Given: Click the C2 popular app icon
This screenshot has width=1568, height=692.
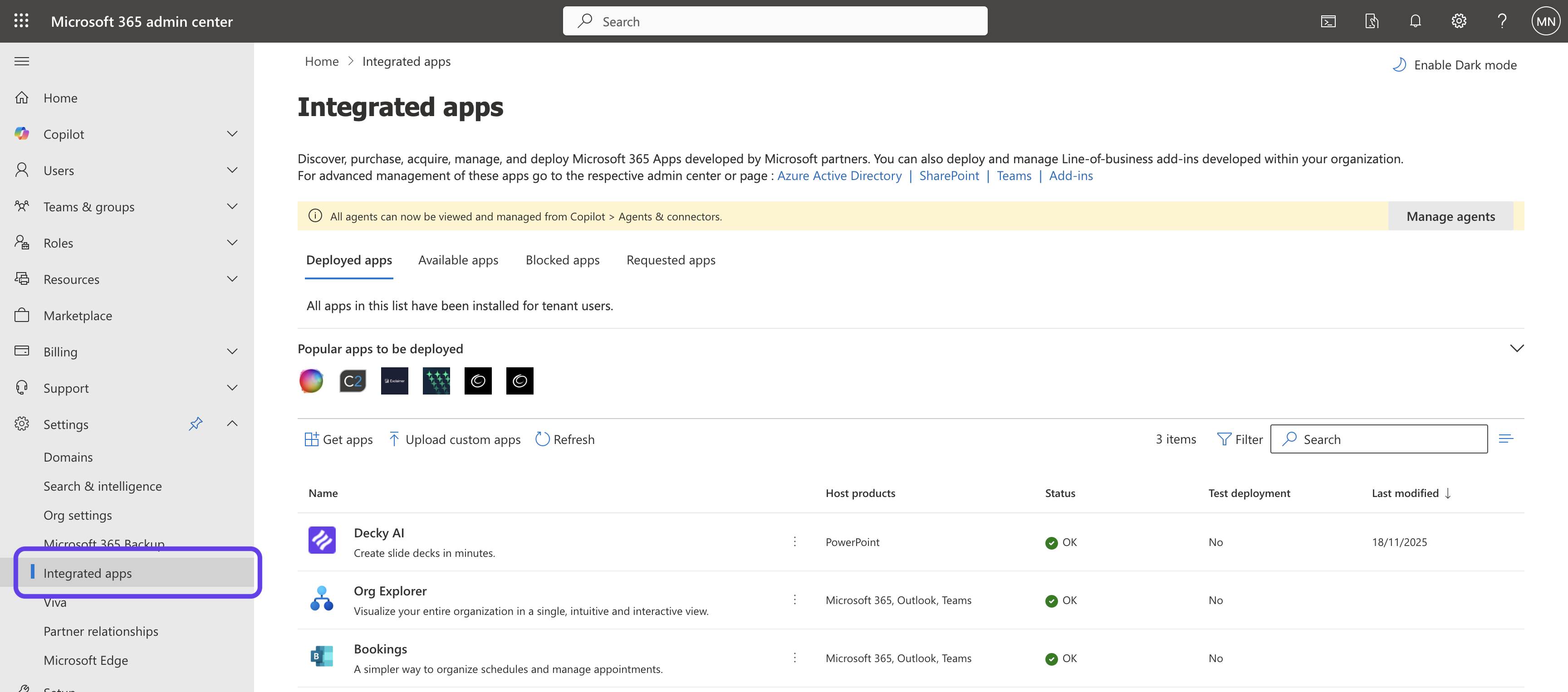Looking at the screenshot, I should [x=353, y=381].
